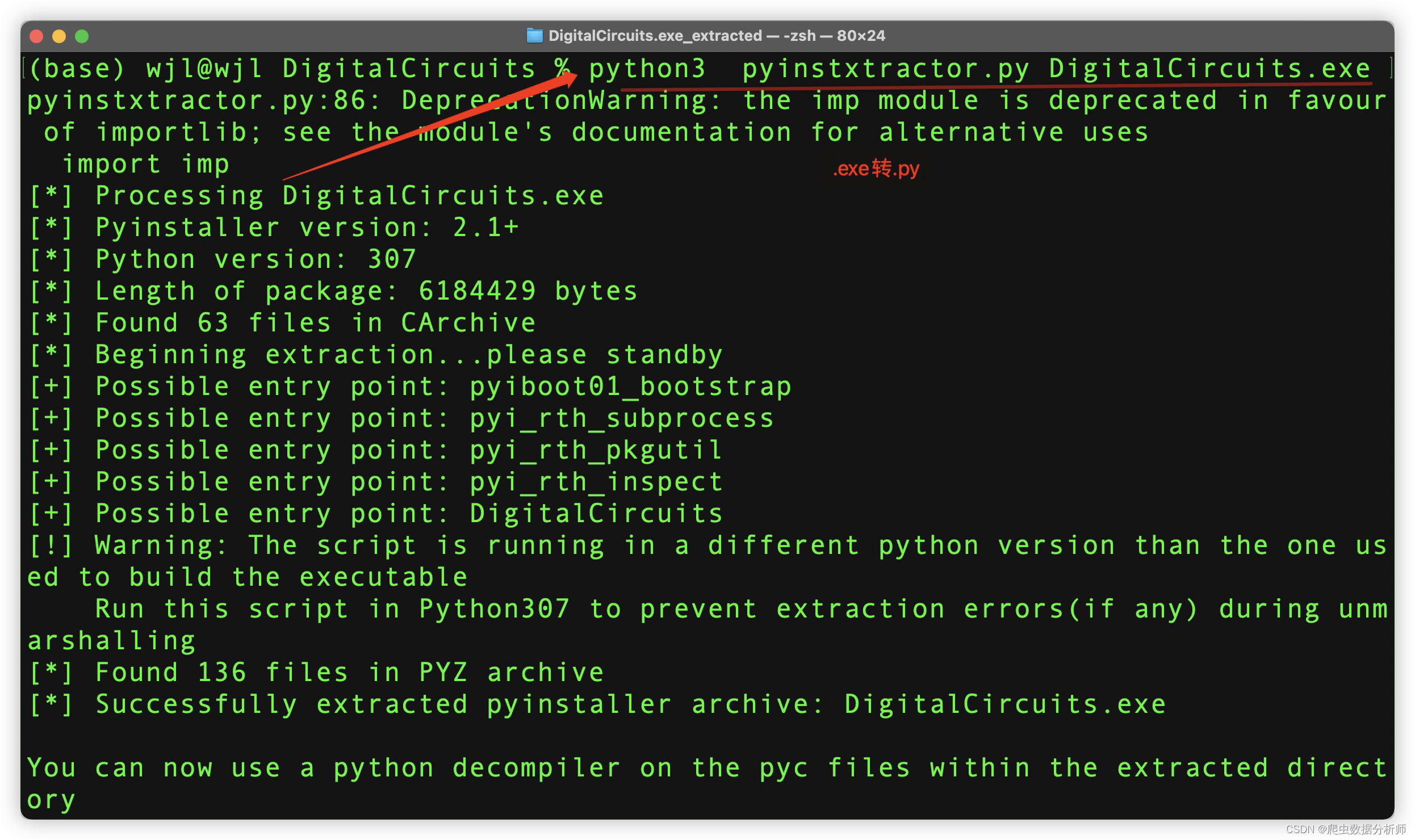Click 'Found 136 files in PYZ archive' line
Viewport: 1415px width, 840px height.
point(316,673)
